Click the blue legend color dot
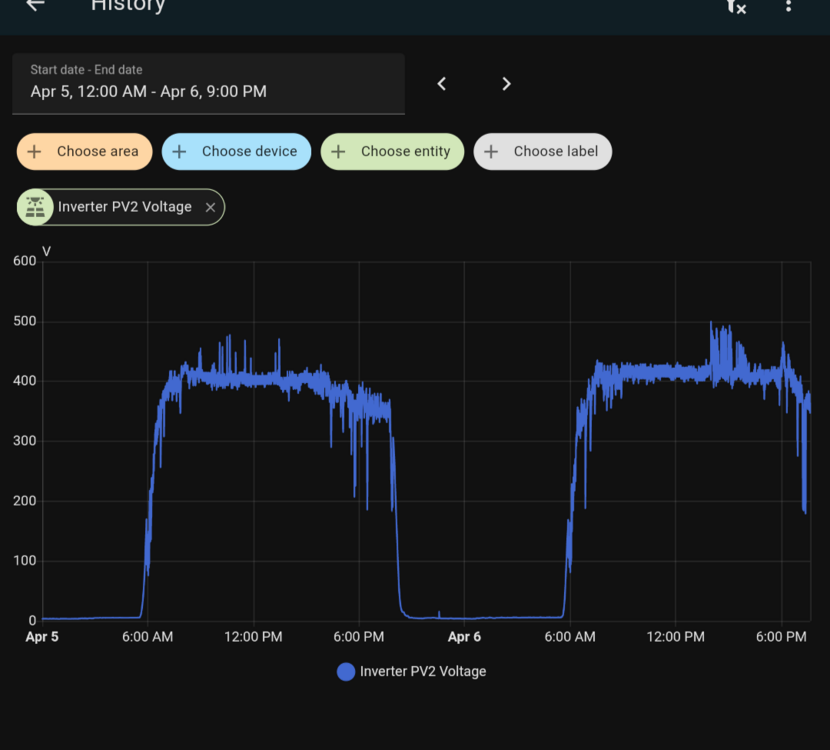 coord(346,672)
